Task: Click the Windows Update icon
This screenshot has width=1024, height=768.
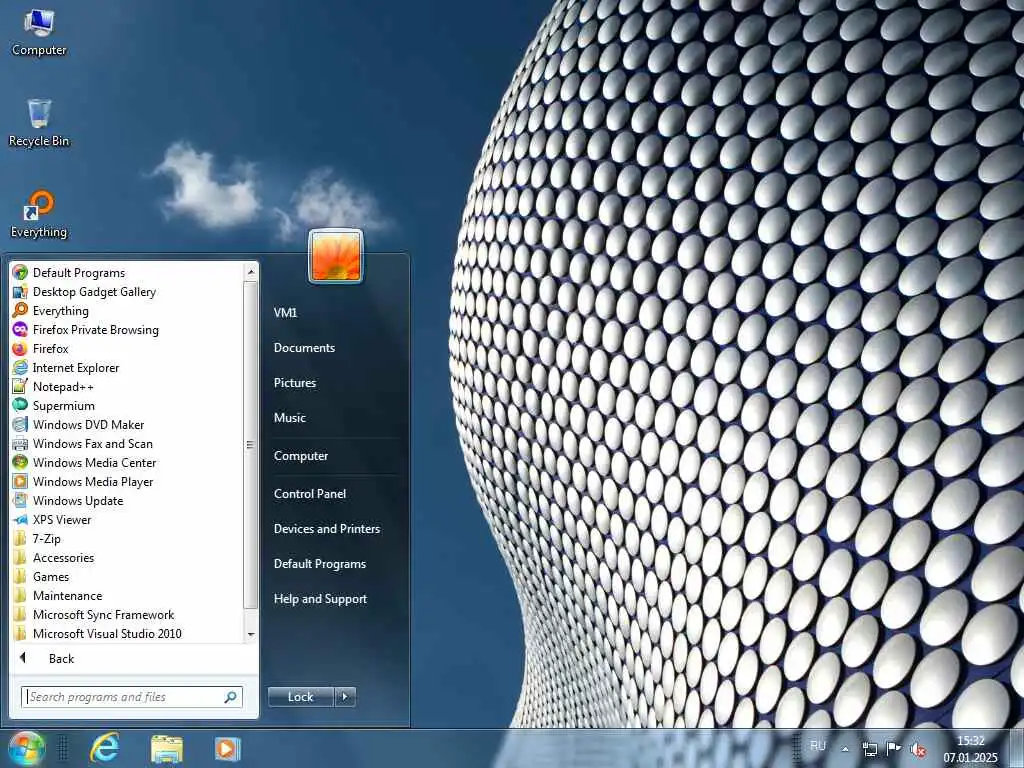Action: [20, 500]
